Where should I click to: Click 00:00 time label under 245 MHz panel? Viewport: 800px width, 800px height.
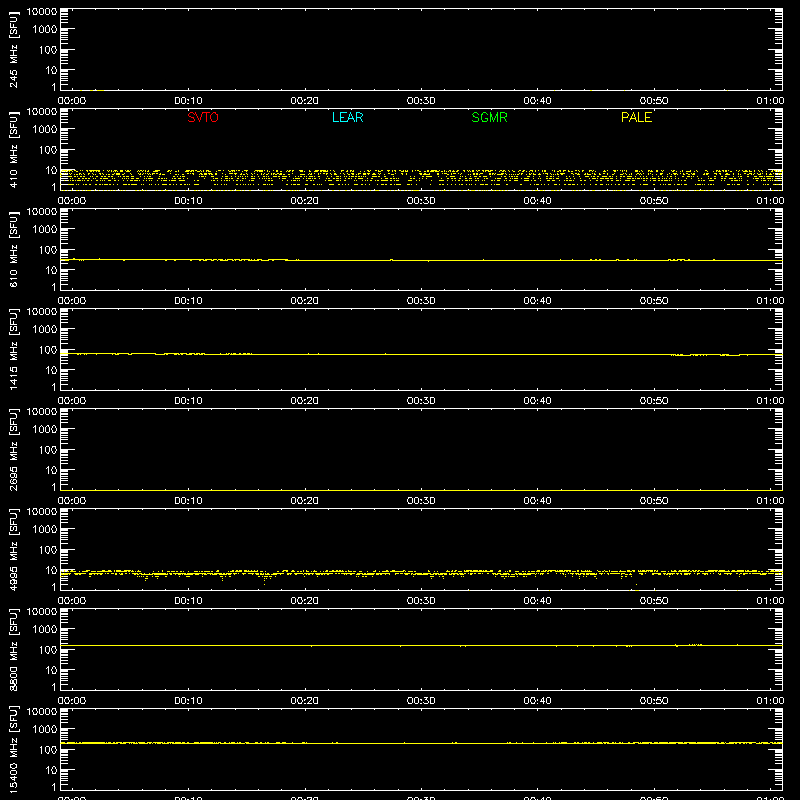72,101
